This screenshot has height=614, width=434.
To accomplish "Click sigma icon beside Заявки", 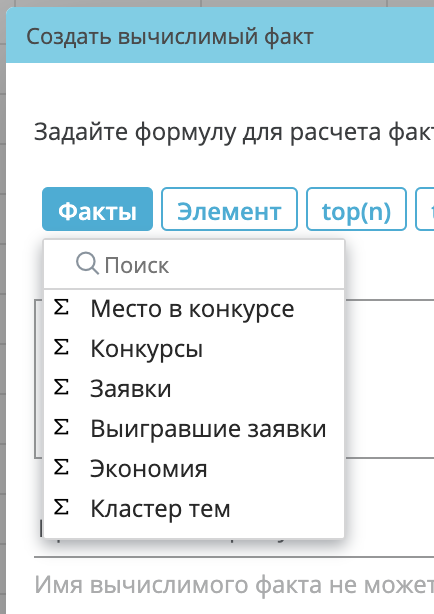I will point(61,388).
